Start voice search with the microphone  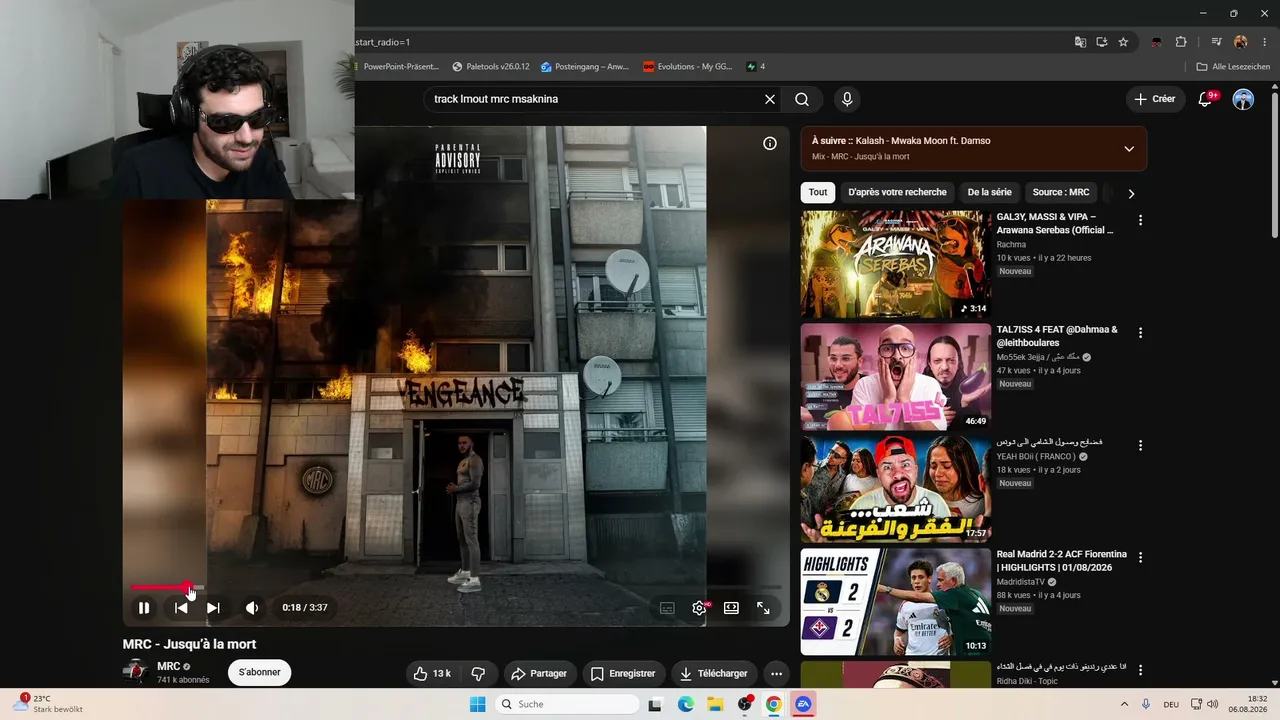click(x=847, y=99)
